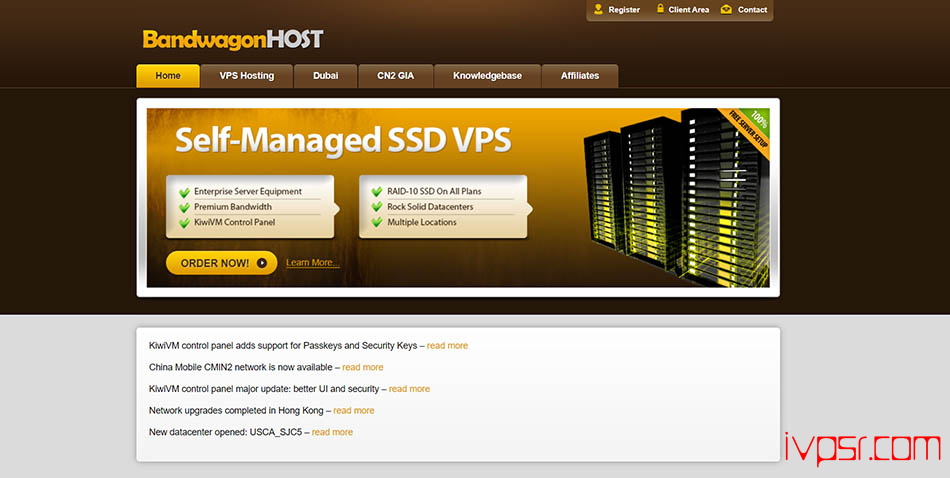Click the KiwiVM Passkeys and Security Keys news text
The width and height of the screenshot is (950, 478).
283,345
